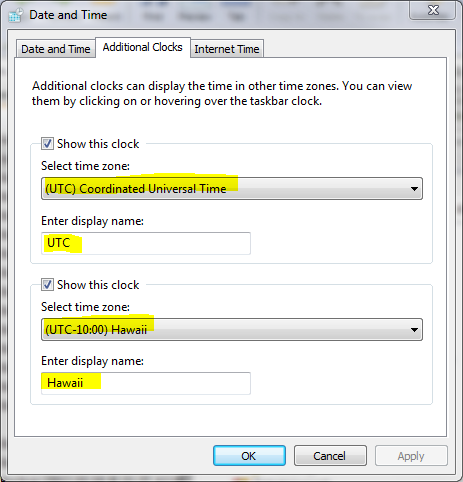Open the (UTC-10:00) Hawaii time zone dropdown
463x482 pixels.
pyautogui.click(x=232, y=330)
